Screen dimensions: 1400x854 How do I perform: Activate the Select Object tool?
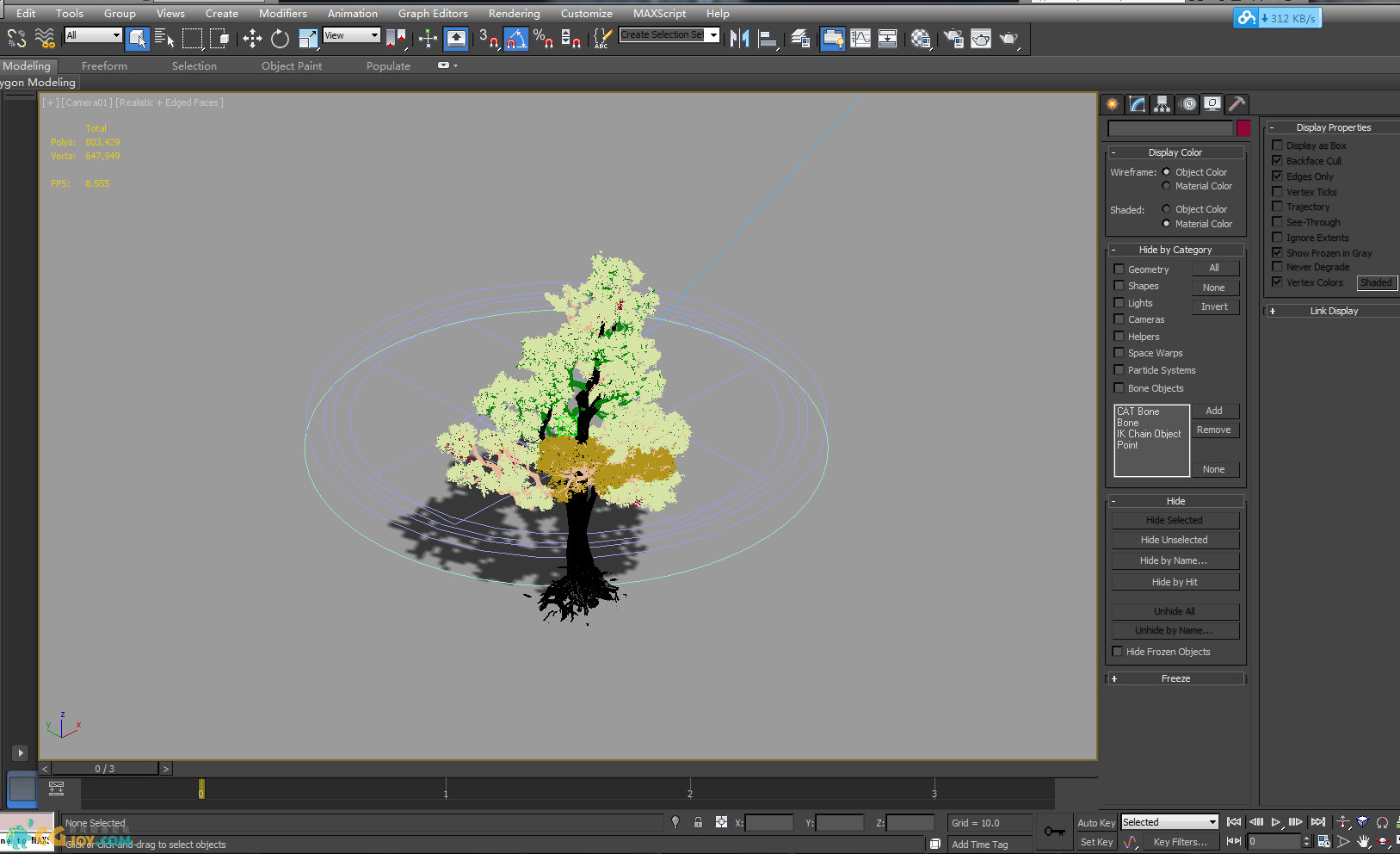[x=137, y=38]
